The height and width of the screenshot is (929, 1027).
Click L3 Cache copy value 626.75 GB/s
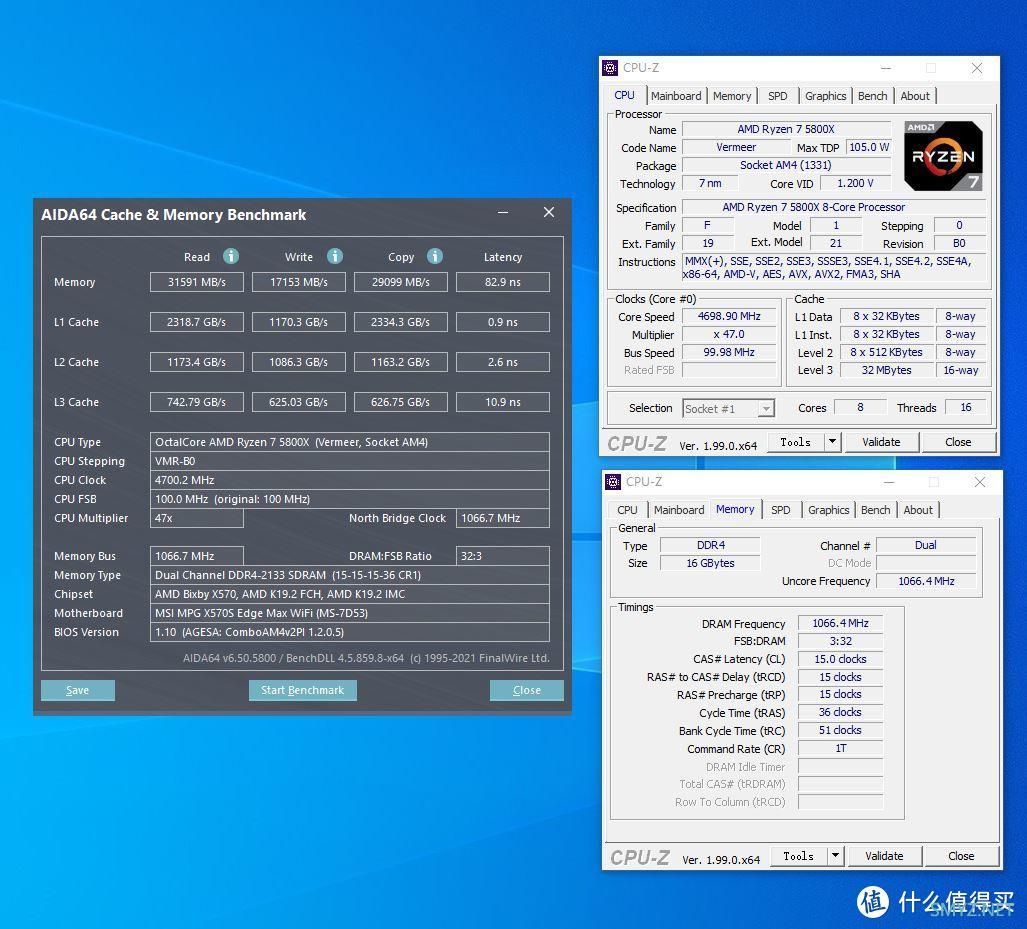click(x=401, y=402)
